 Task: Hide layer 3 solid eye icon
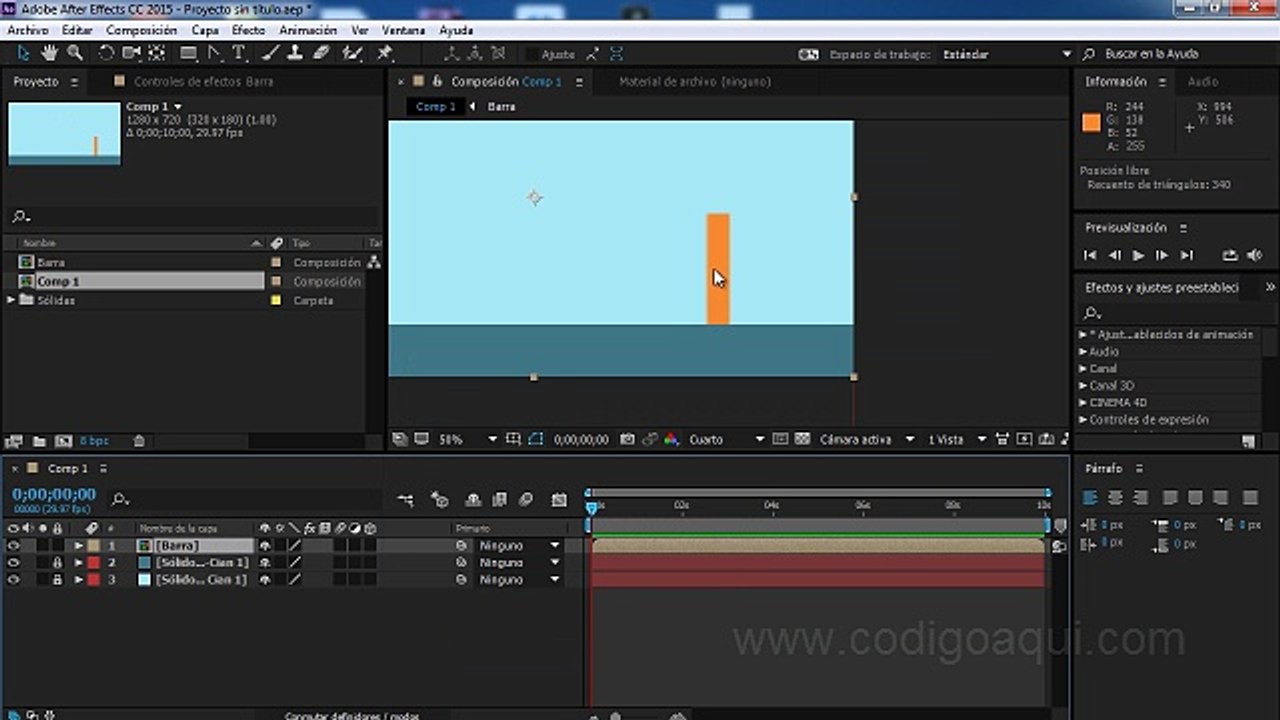(13, 580)
